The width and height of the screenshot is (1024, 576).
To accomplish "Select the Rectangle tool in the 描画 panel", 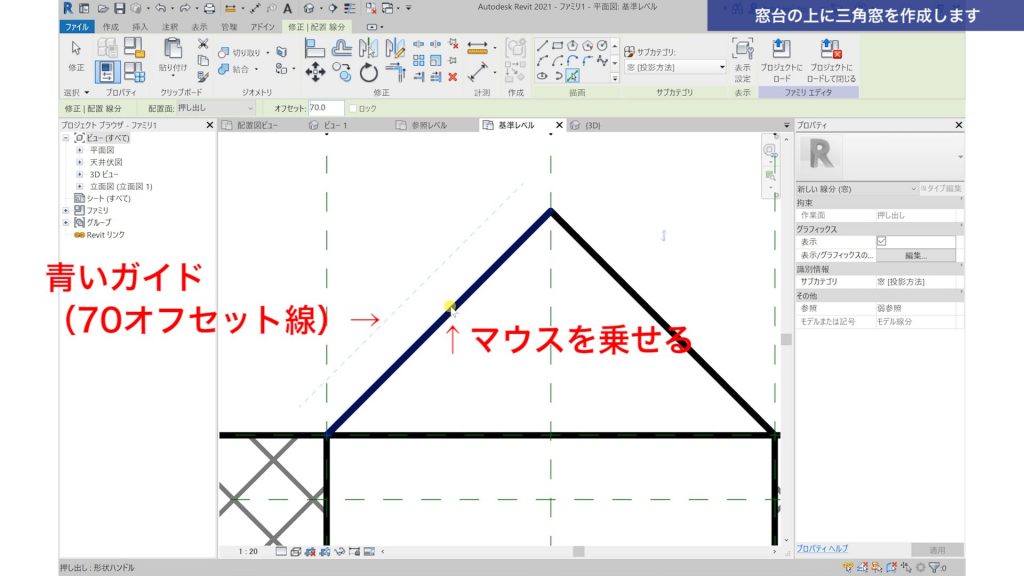I will click(558, 45).
